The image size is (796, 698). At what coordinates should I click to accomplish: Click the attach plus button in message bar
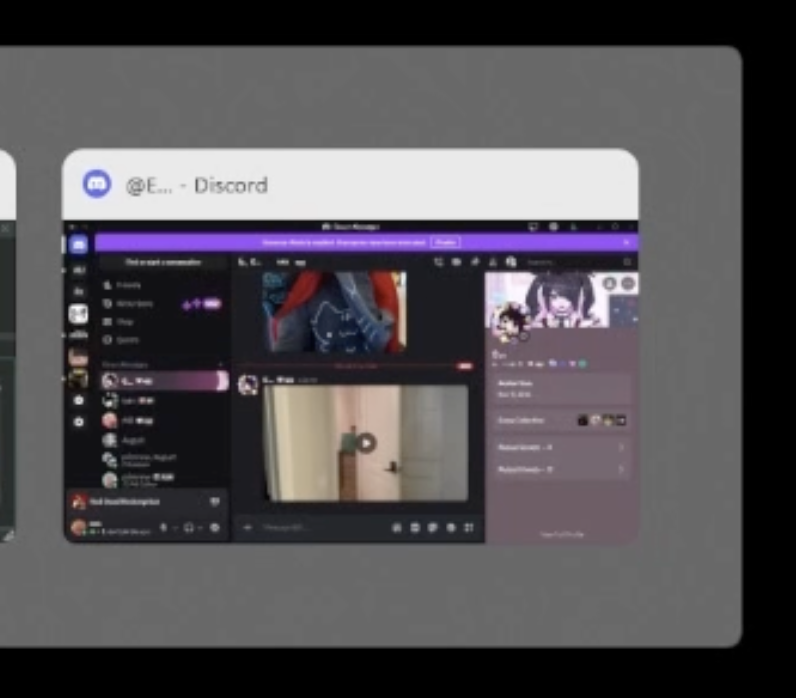[248, 528]
